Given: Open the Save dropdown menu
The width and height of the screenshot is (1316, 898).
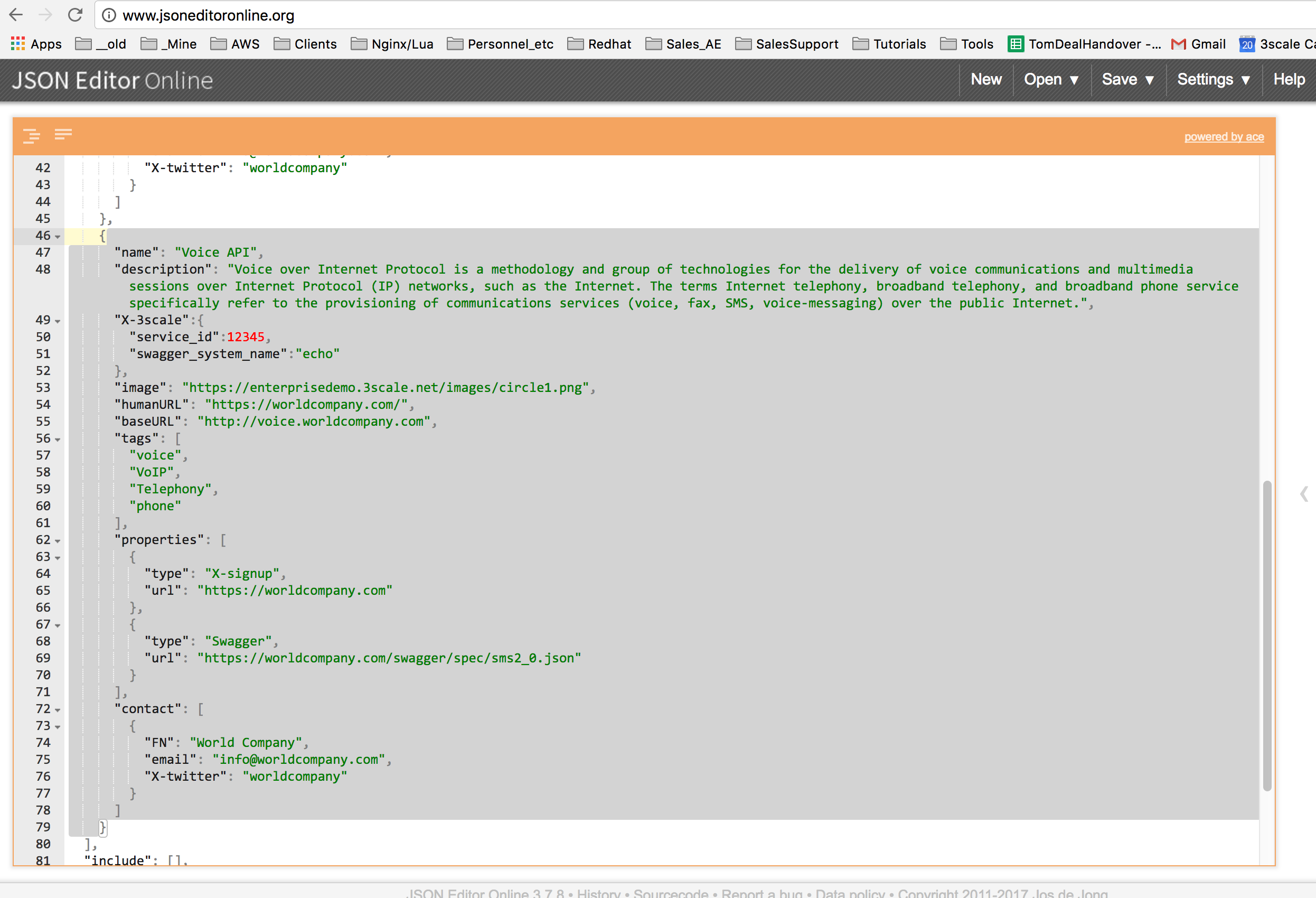Looking at the screenshot, I should pyautogui.click(x=1127, y=80).
